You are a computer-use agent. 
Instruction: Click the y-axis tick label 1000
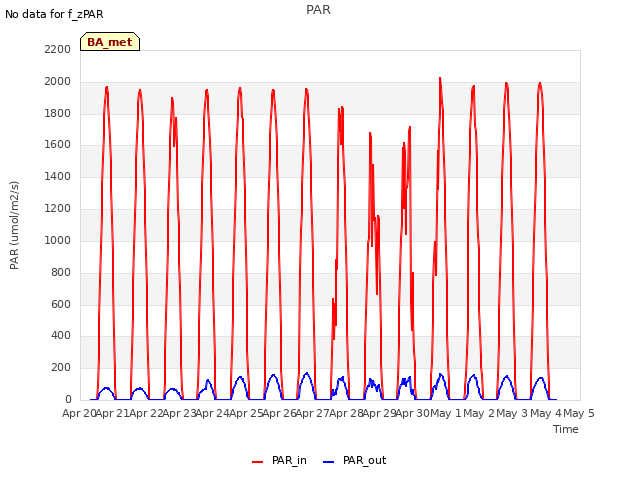58,240
